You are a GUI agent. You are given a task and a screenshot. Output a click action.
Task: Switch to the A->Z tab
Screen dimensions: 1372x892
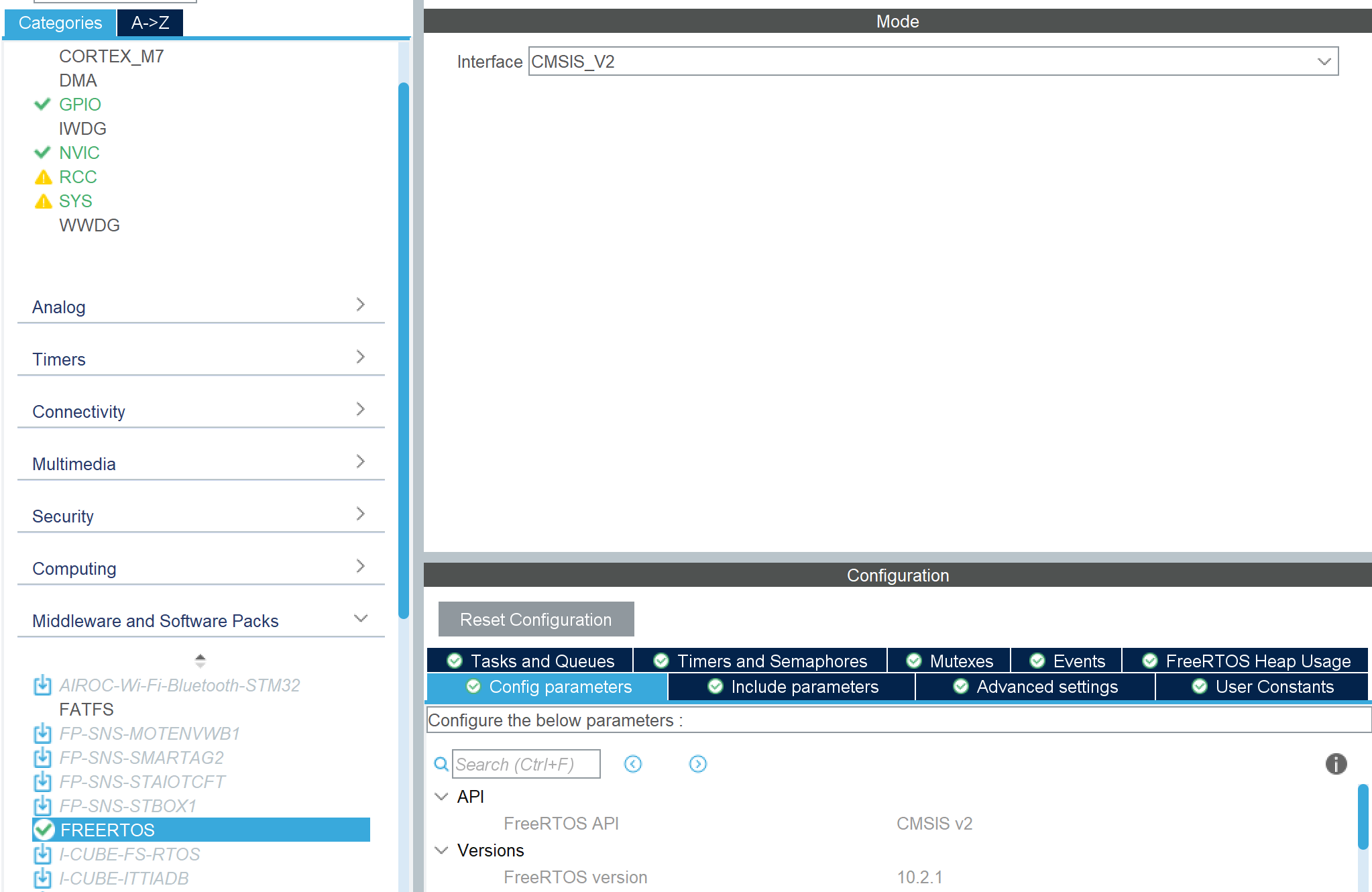pos(150,23)
